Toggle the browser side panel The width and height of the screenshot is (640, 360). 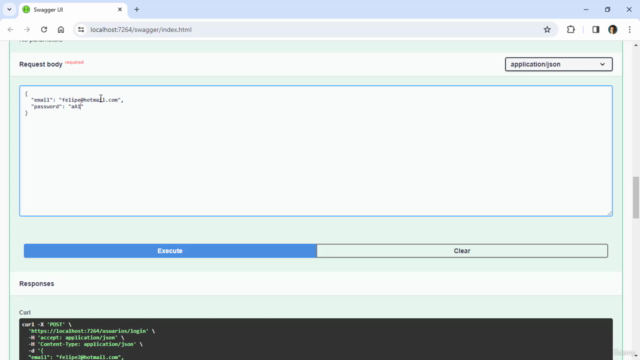596,29
